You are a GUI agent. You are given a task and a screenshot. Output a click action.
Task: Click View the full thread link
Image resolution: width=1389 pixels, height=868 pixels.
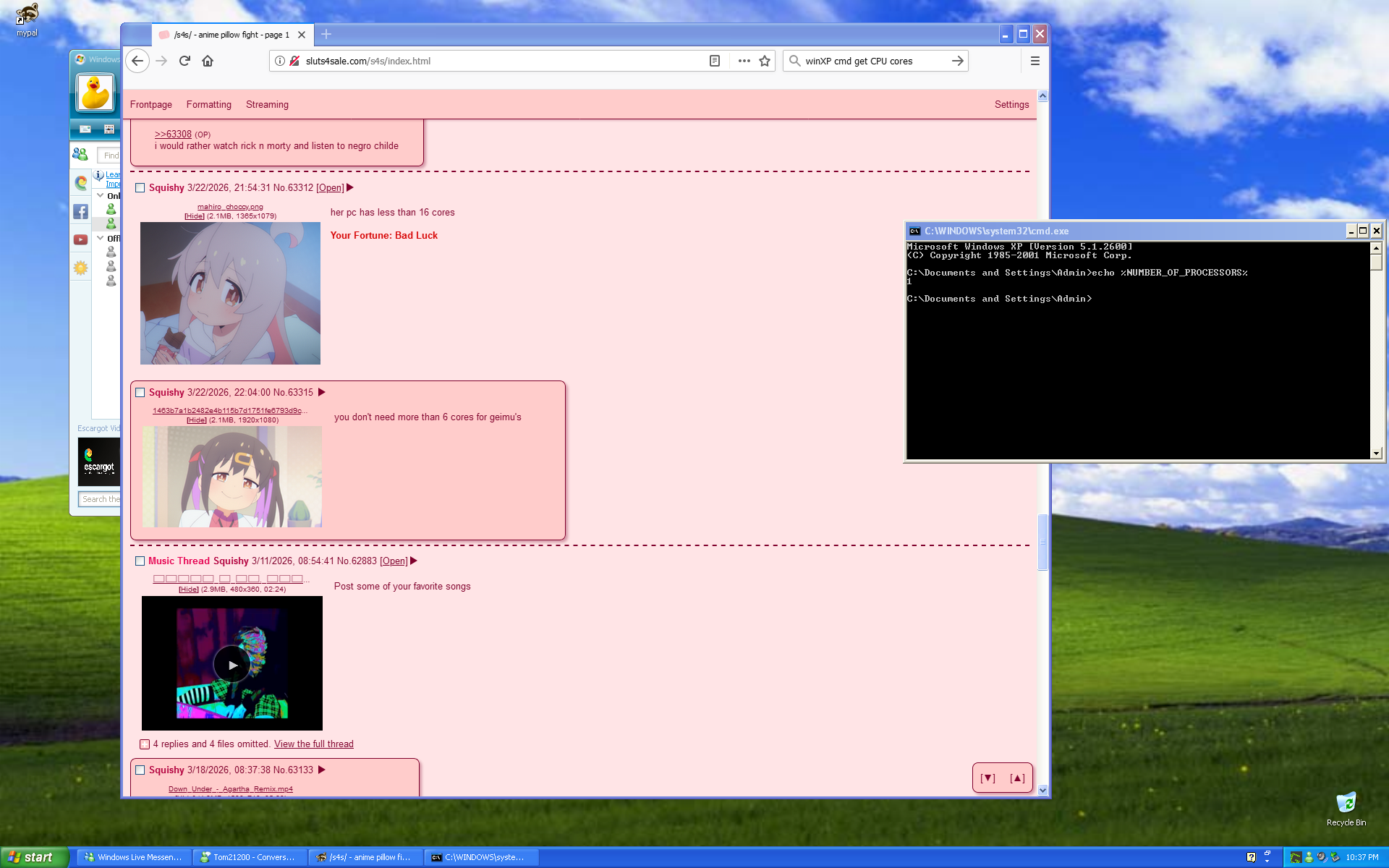click(313, 744)
